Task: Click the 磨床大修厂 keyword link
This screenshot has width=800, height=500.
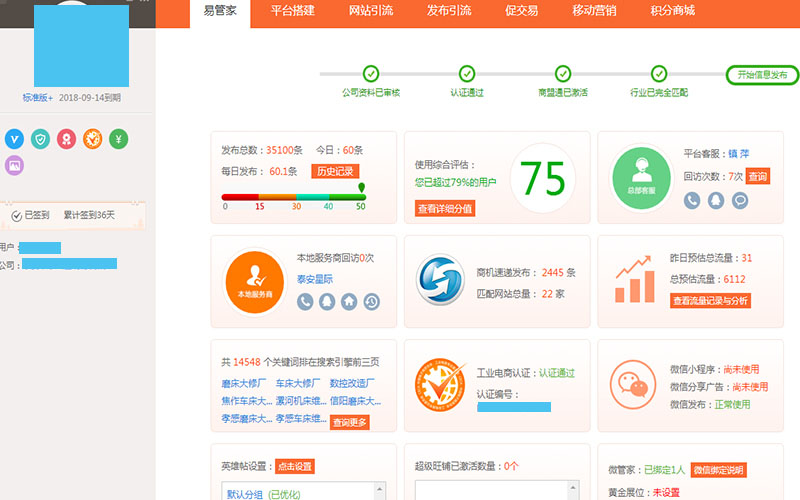Action: (244, 383)
